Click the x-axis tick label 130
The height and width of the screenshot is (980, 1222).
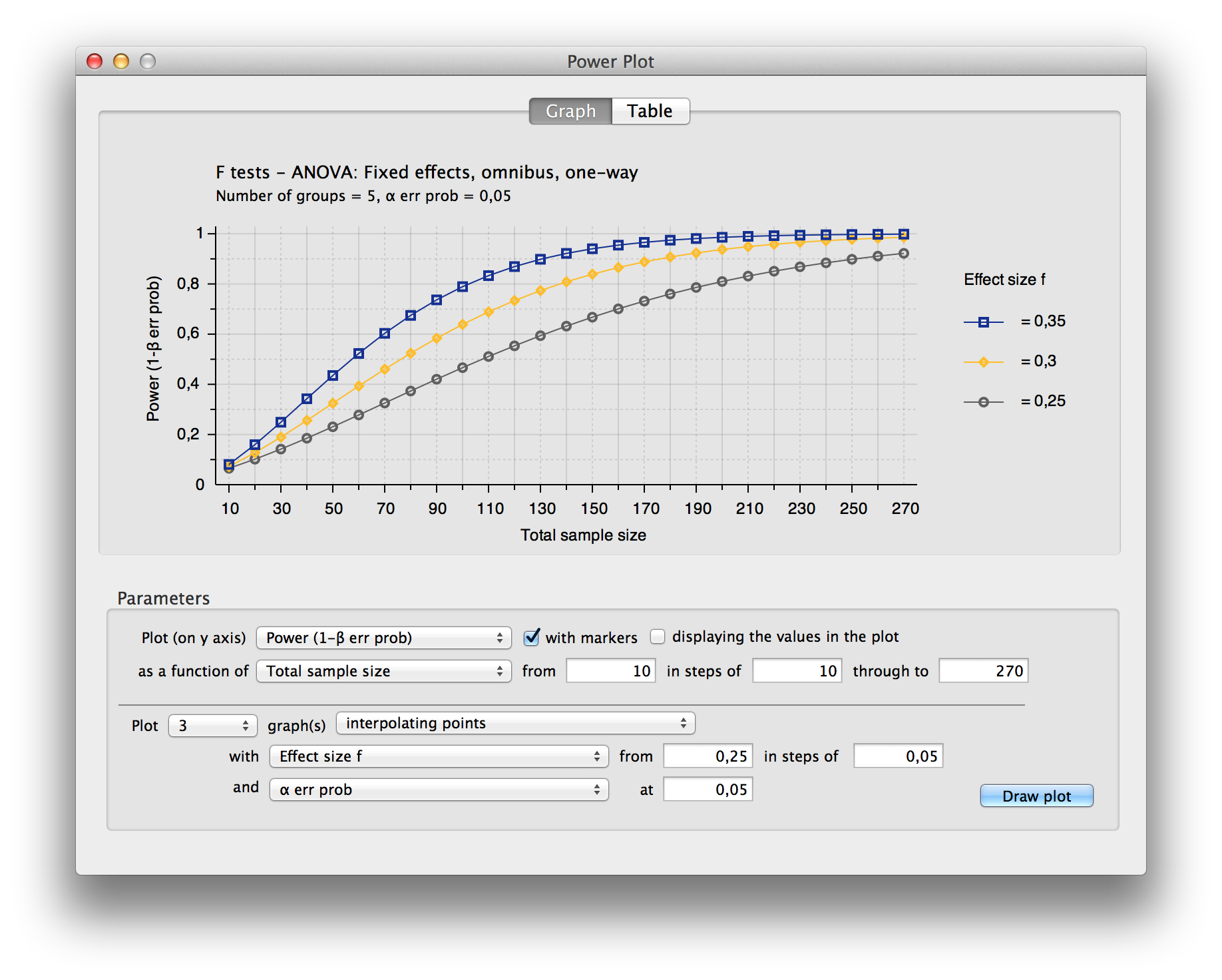point(542,509)
